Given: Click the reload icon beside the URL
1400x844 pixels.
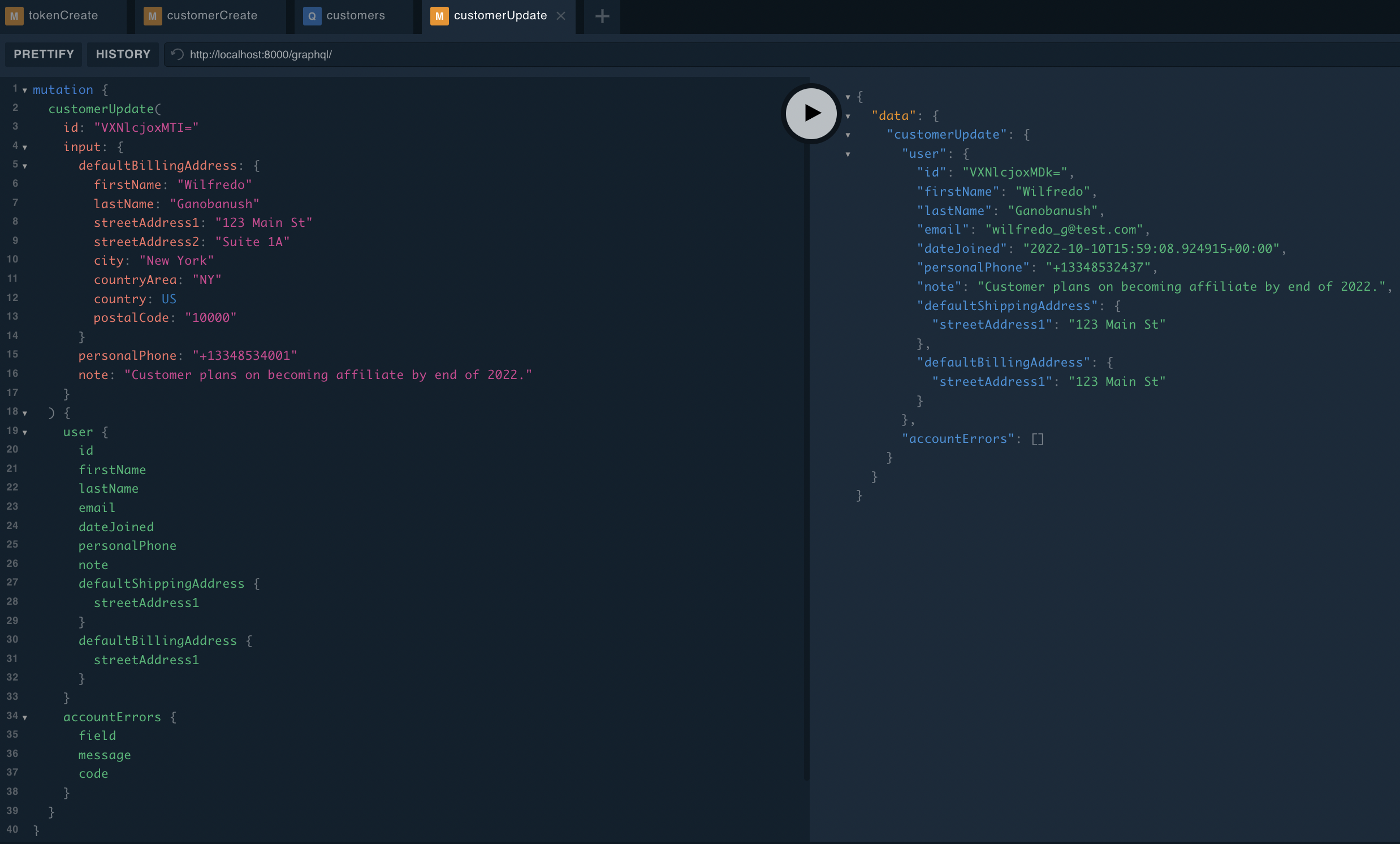Looking at the screenshot, I should 178,54.
